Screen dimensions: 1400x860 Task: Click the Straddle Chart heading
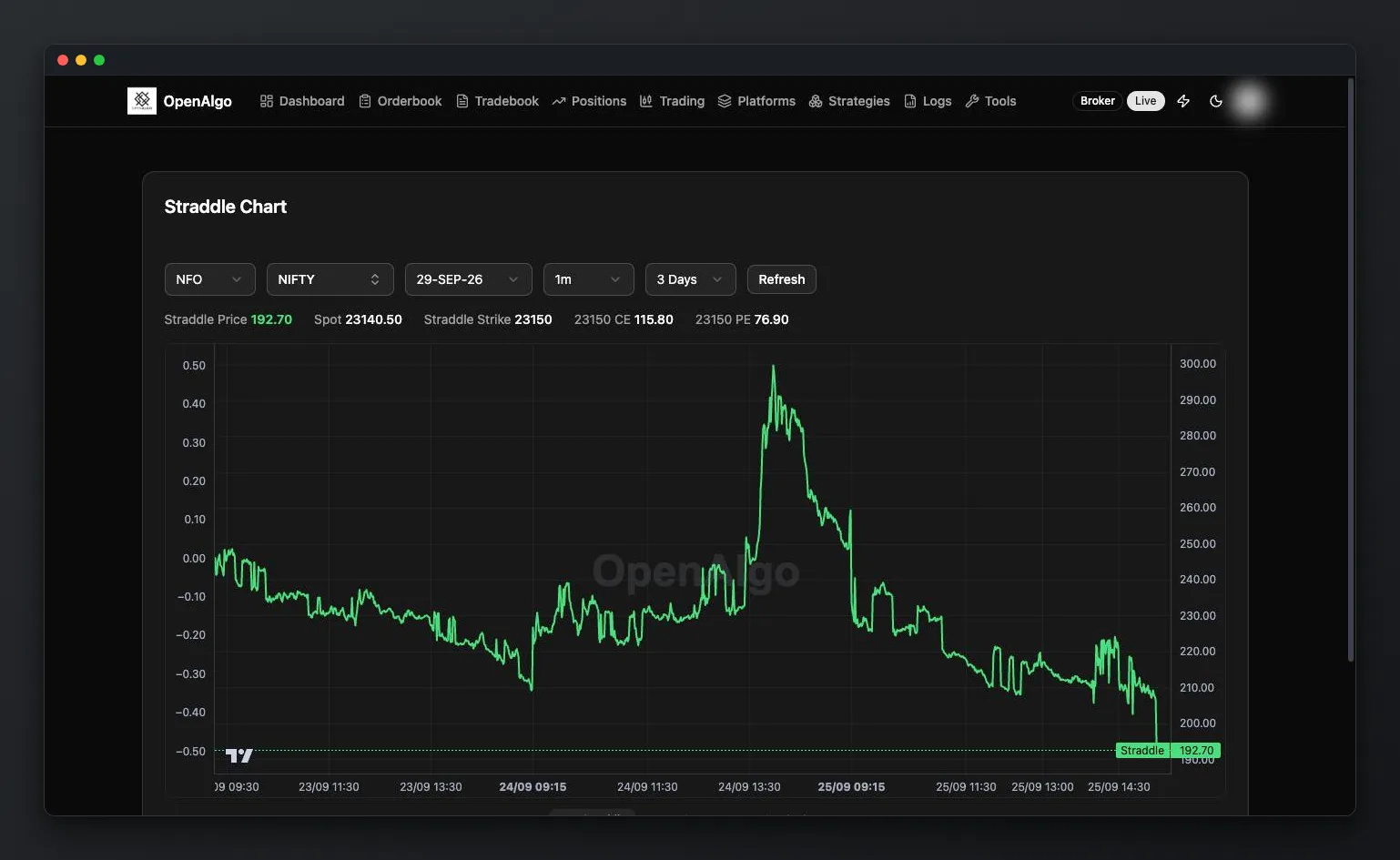pyautogui.click(x=225, y=207)
